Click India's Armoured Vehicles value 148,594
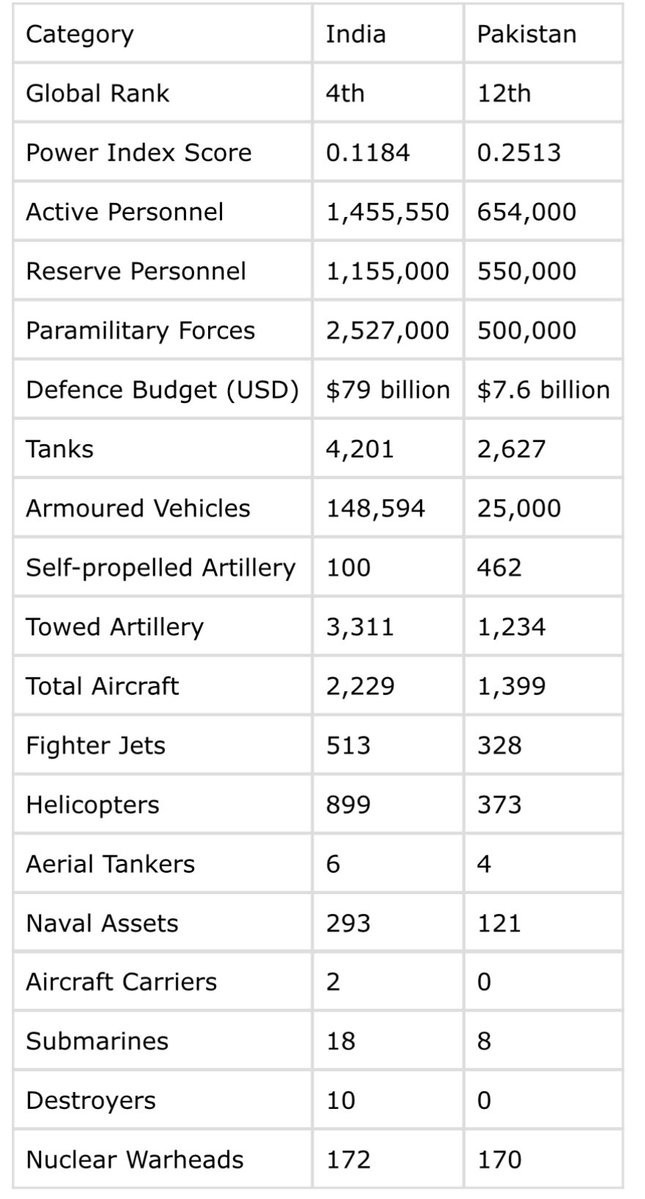The width and height of the screenshot is (645, 1199). point(375,508)
